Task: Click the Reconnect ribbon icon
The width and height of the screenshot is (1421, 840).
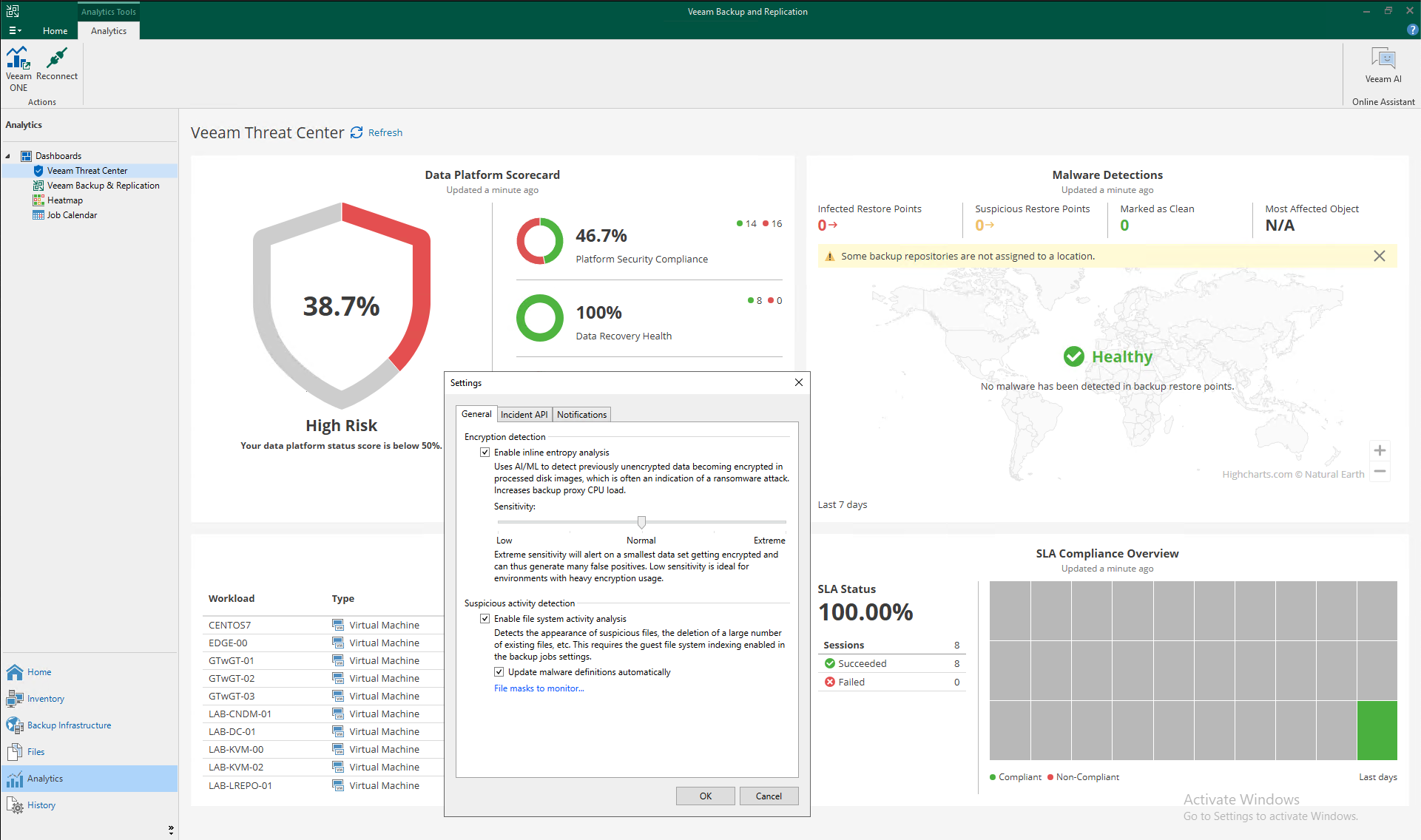Action: (x=56, y=59)
